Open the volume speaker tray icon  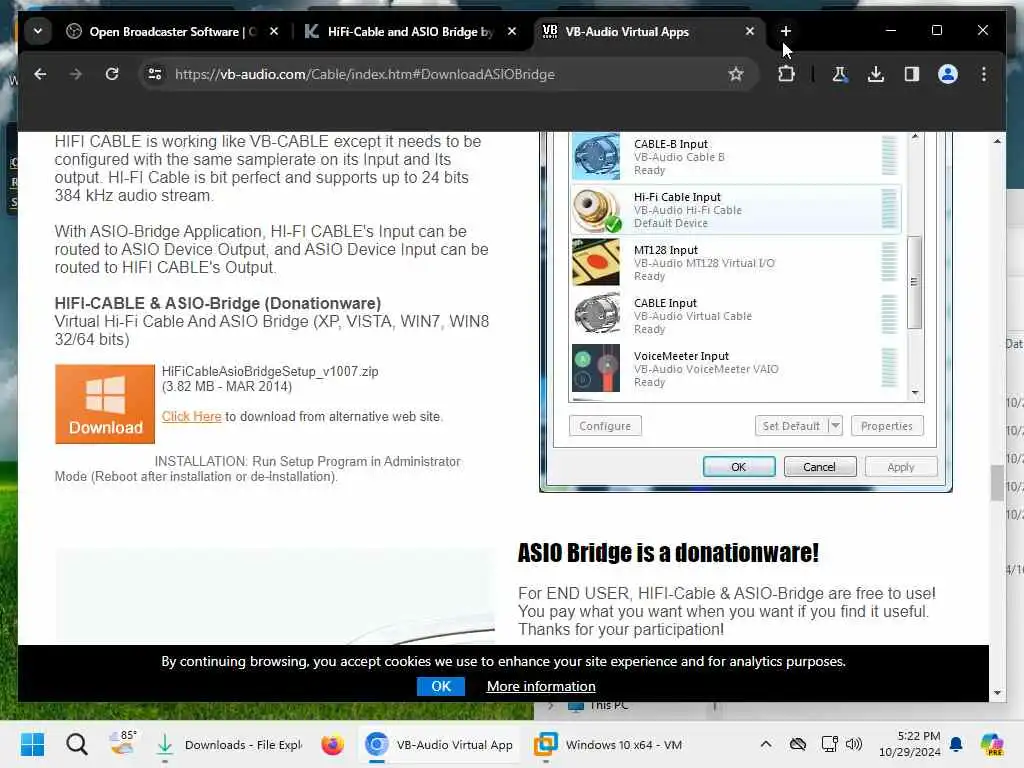(854, 744)
